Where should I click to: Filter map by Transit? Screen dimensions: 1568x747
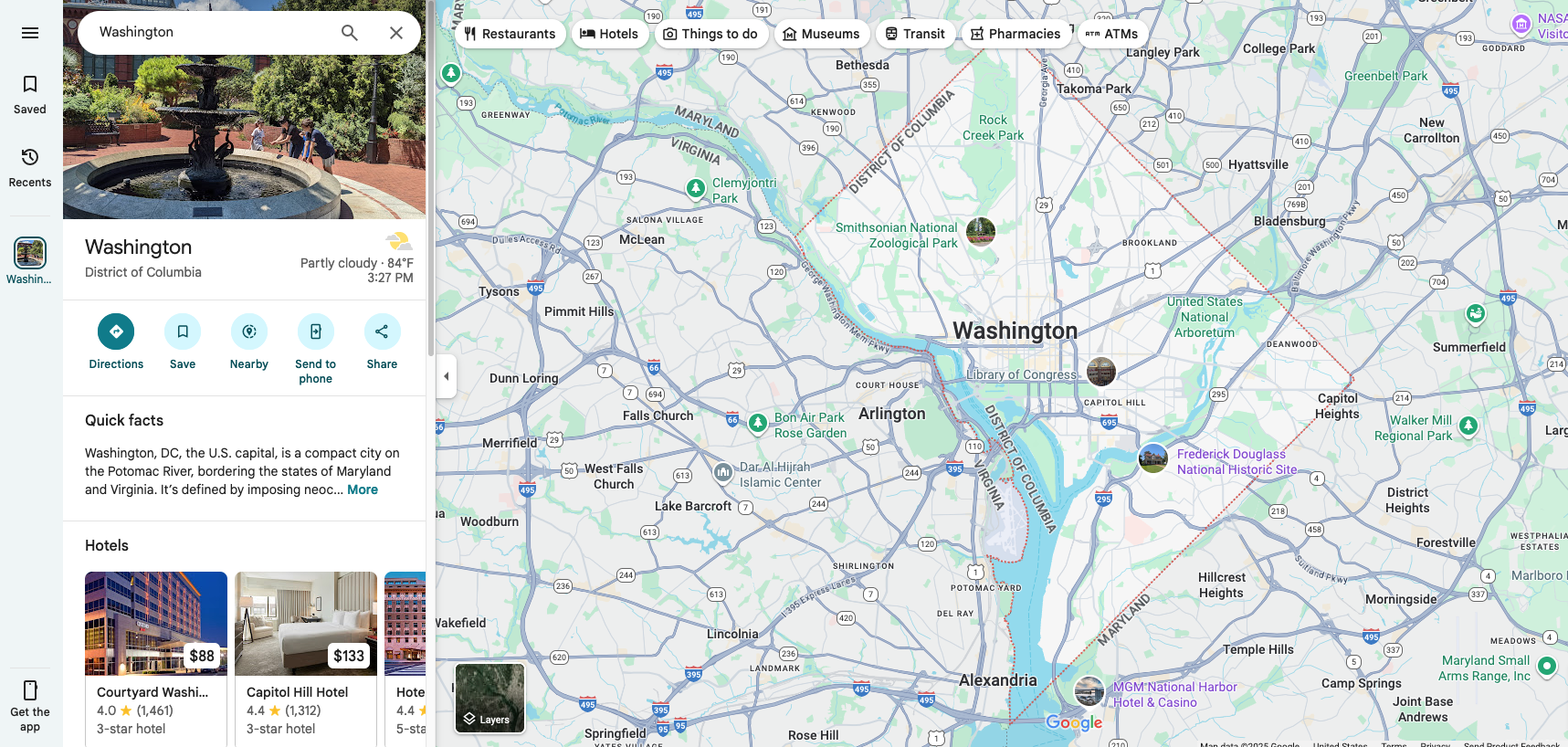tap(915, 34)
